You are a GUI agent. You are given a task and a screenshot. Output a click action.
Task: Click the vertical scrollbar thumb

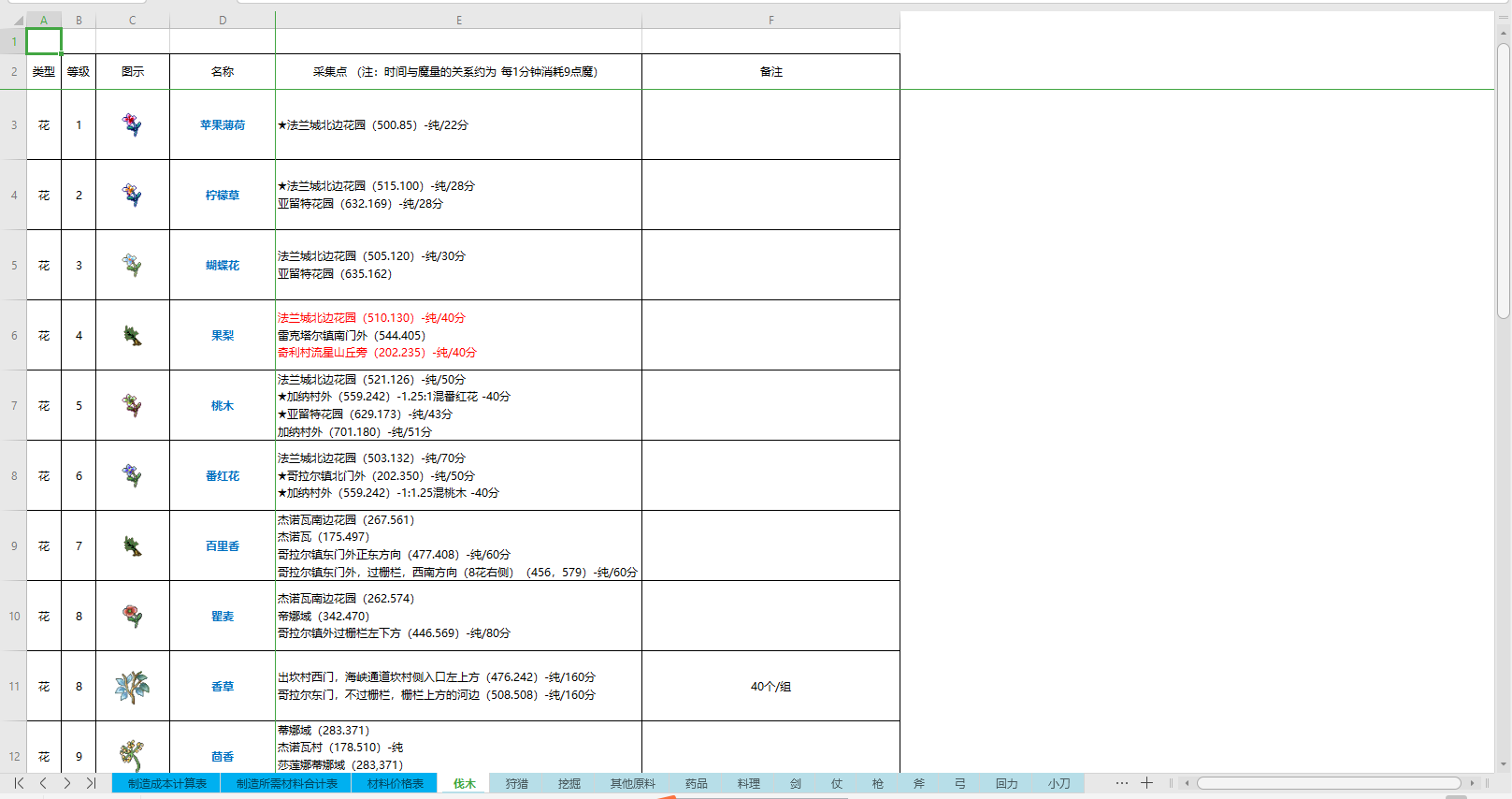coord(1504,182)
